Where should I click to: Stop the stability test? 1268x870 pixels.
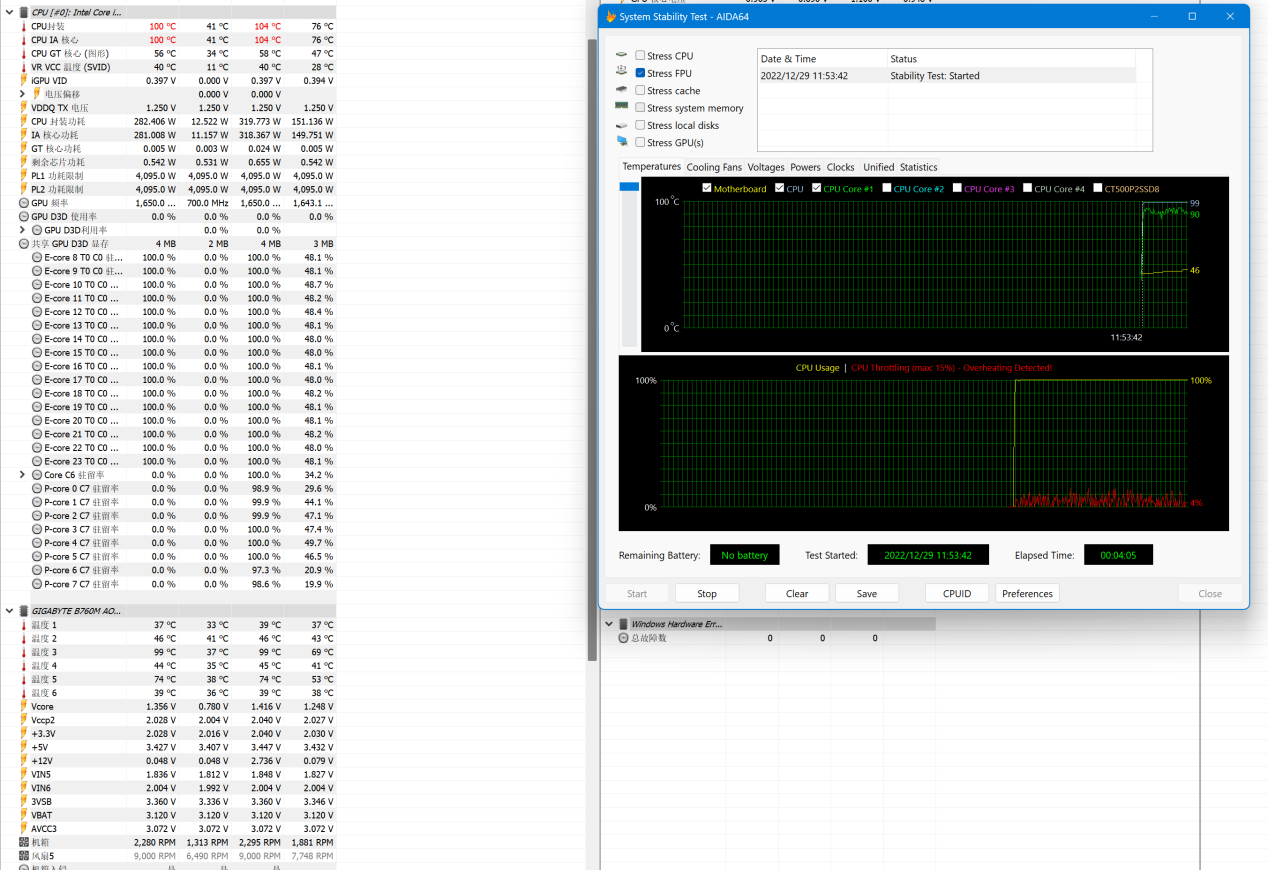(707, 593)
